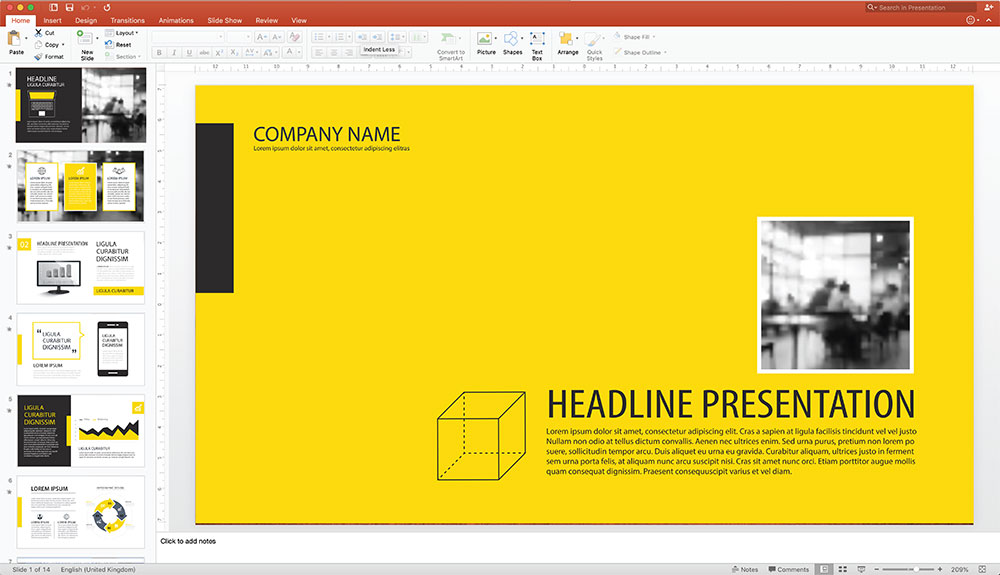The image size is (1000, 575).
Task: Click the redo arrow in title bar
Action: pyautogui.click(x=107, y=7)
